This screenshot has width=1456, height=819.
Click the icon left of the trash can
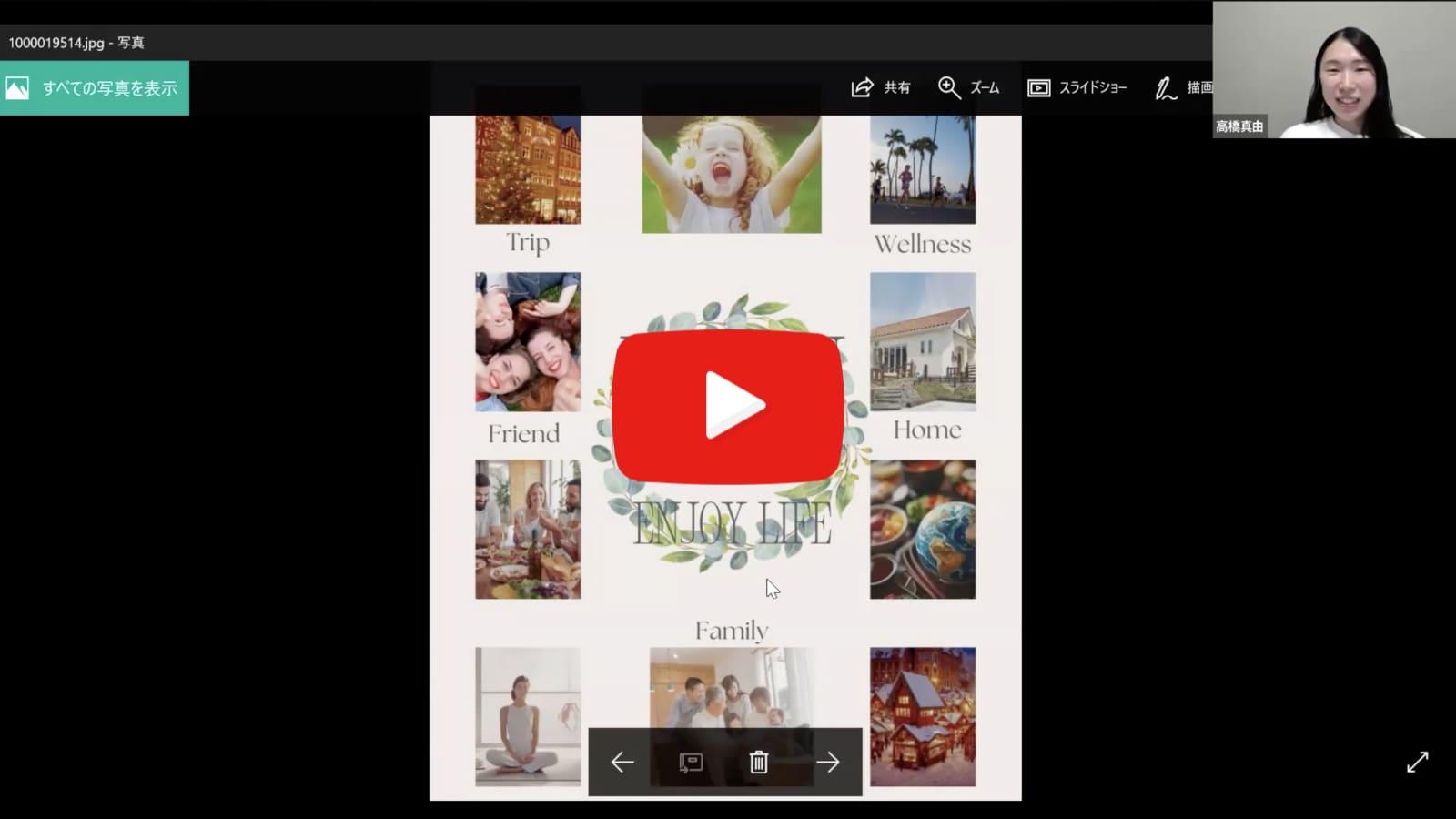pos(691,762)
